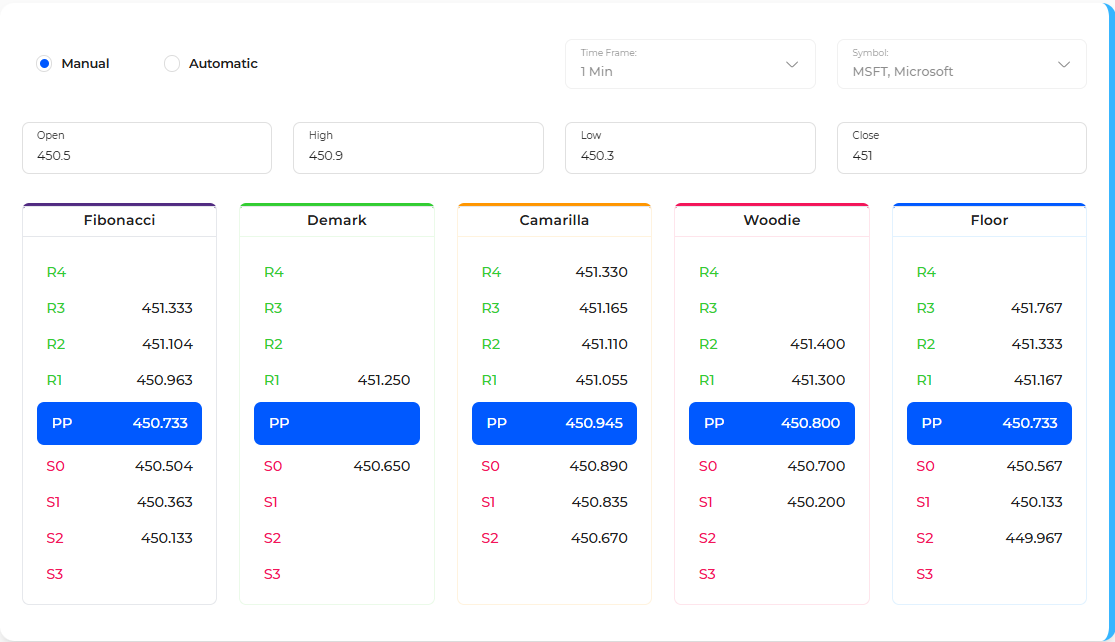Click the Floor S2 value 449.967
The width and height of the screenshot is (1115, 642).
coord(1034,538)
